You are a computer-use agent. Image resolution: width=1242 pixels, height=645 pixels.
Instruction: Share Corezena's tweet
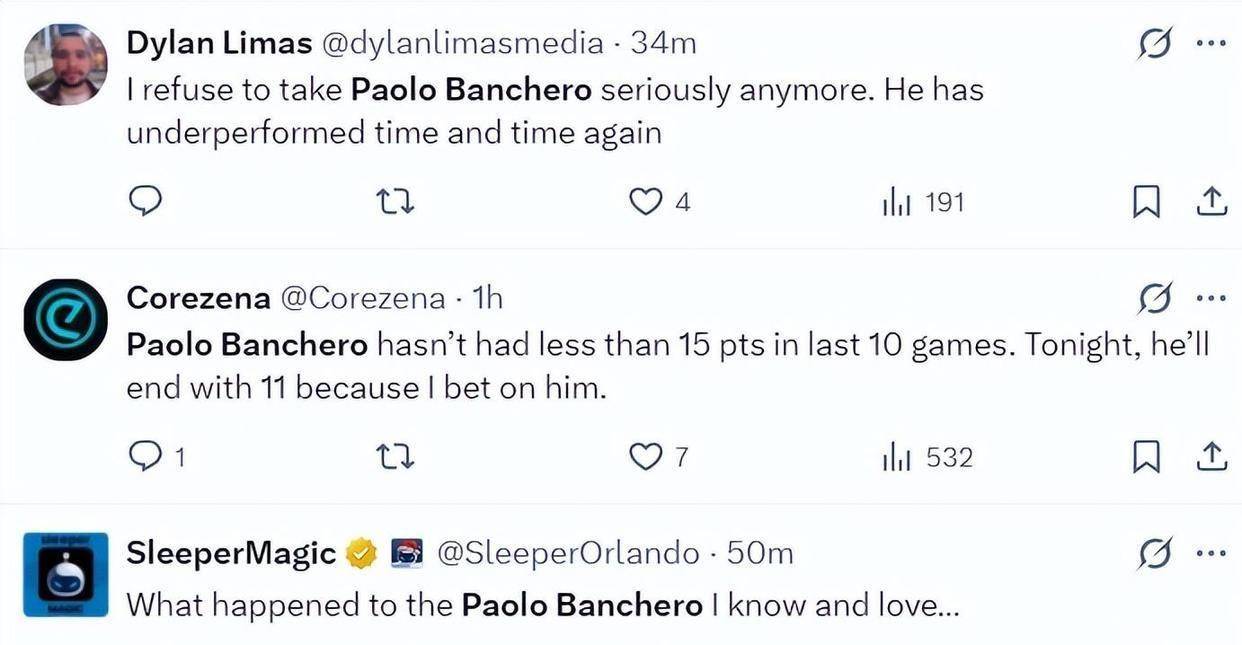click(1211, 457)
